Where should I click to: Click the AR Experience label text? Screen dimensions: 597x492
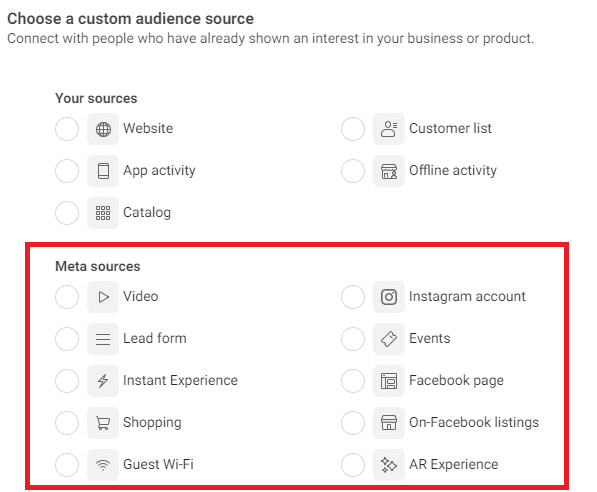[454, 465]
